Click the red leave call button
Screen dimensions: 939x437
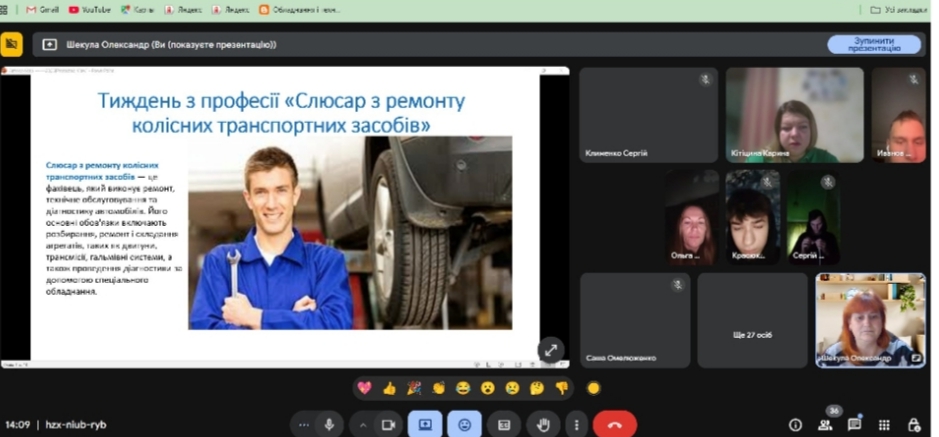(614, 424)
